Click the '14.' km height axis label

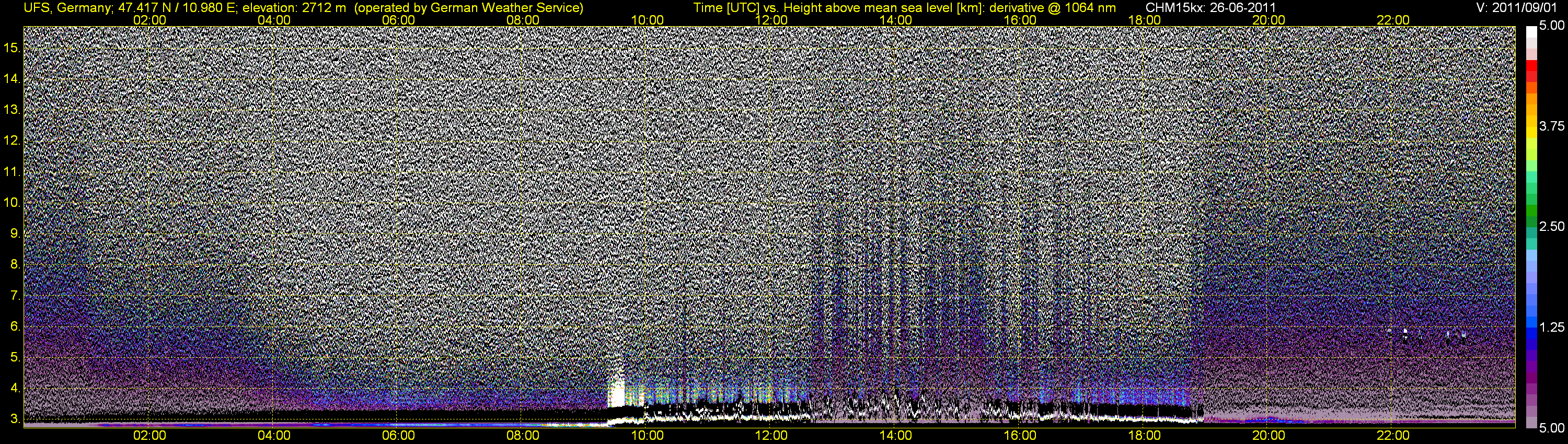(x=12, y=79)
